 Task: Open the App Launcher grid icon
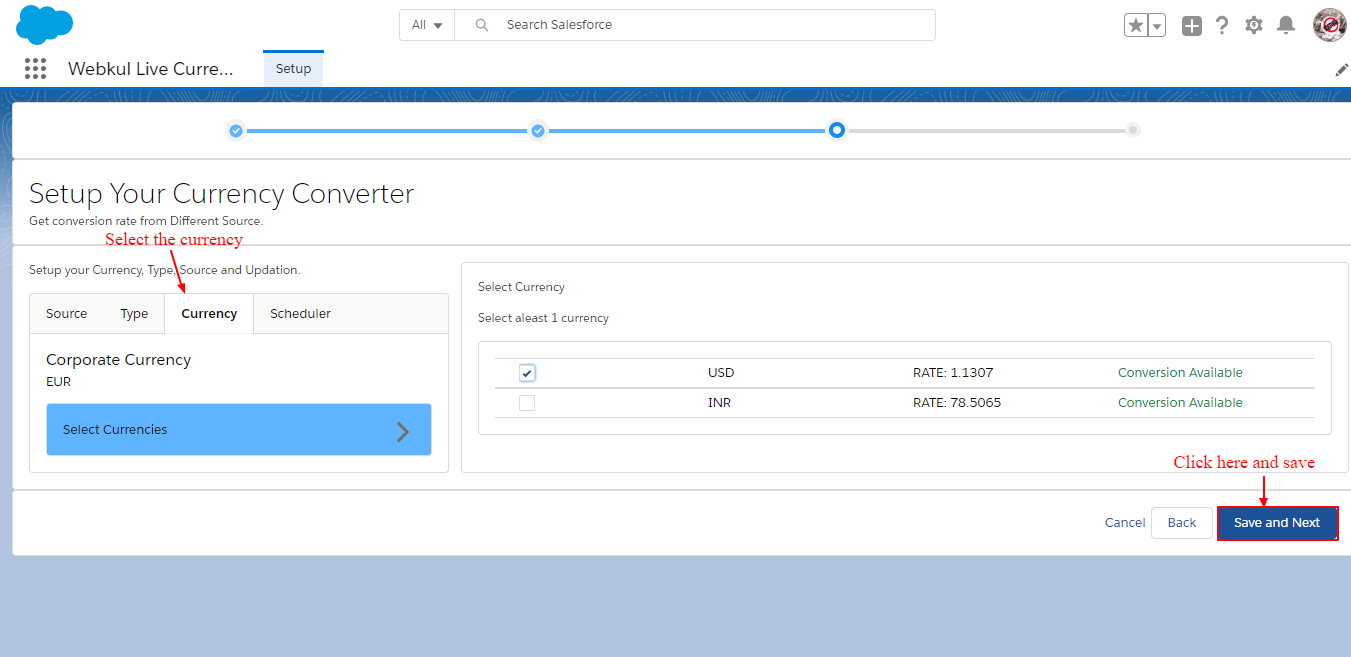pyautogui.click(x=35, y=68)
